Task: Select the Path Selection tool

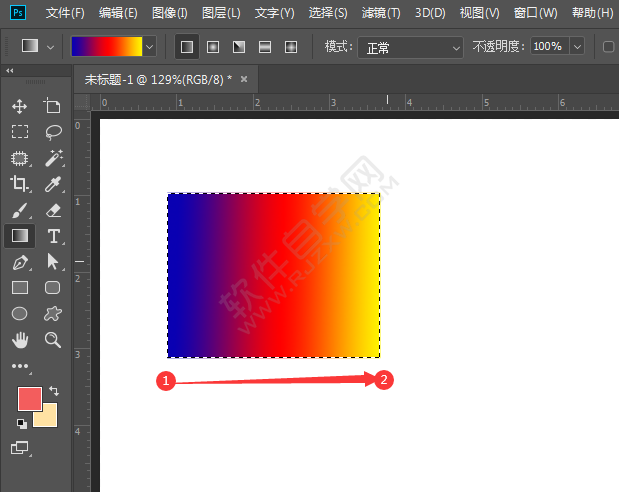Action: (53, 261)
